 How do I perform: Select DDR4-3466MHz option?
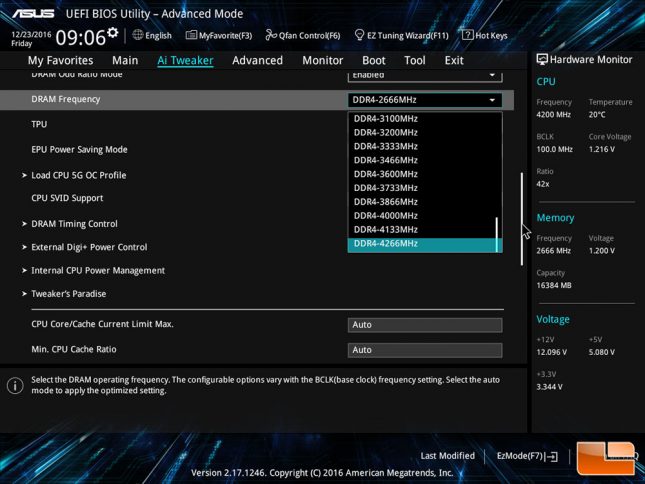coord(425,160)
